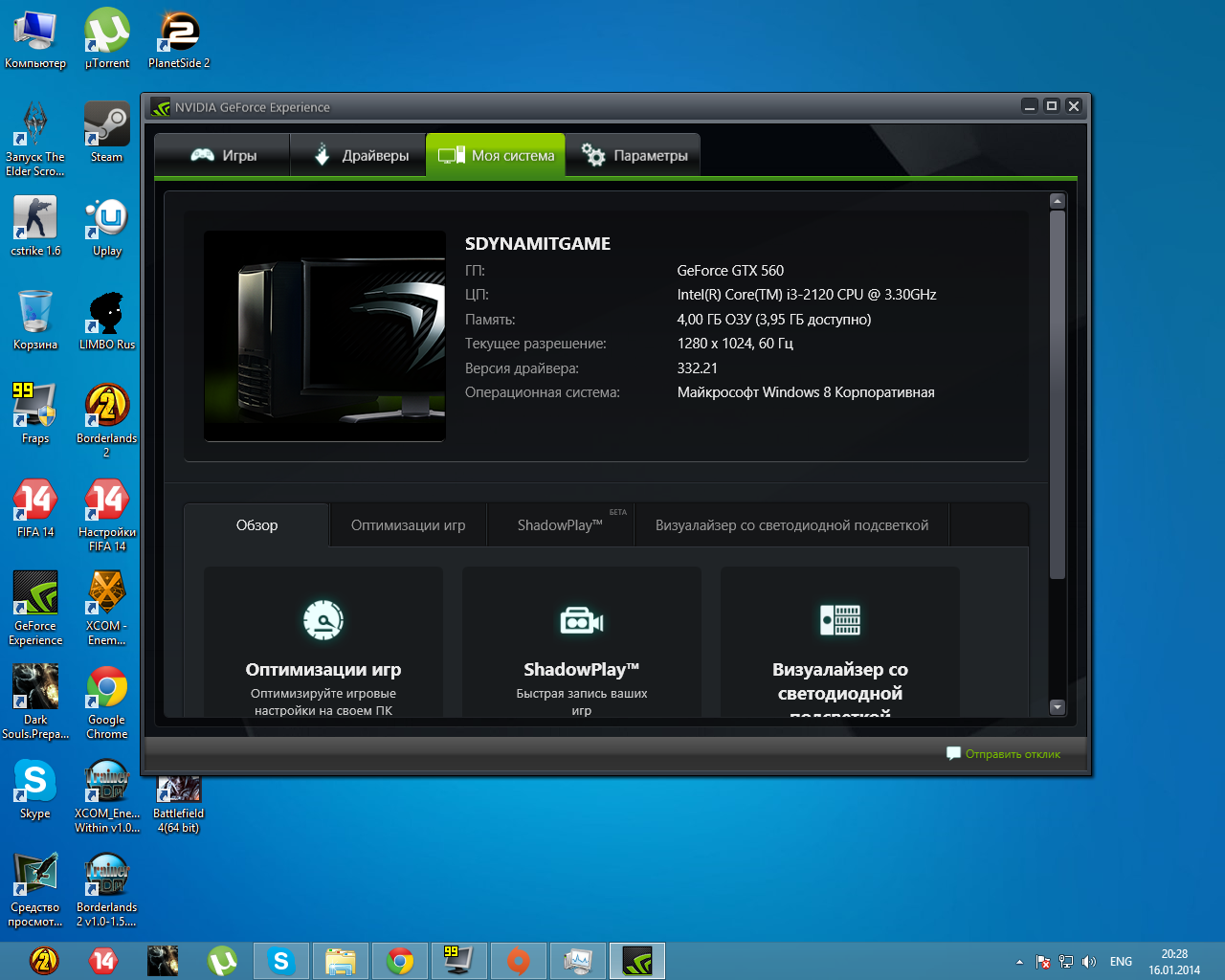The image size is (1225, 980).
Task: Open the Драйверы tab
Action: [x=360, y=155]
